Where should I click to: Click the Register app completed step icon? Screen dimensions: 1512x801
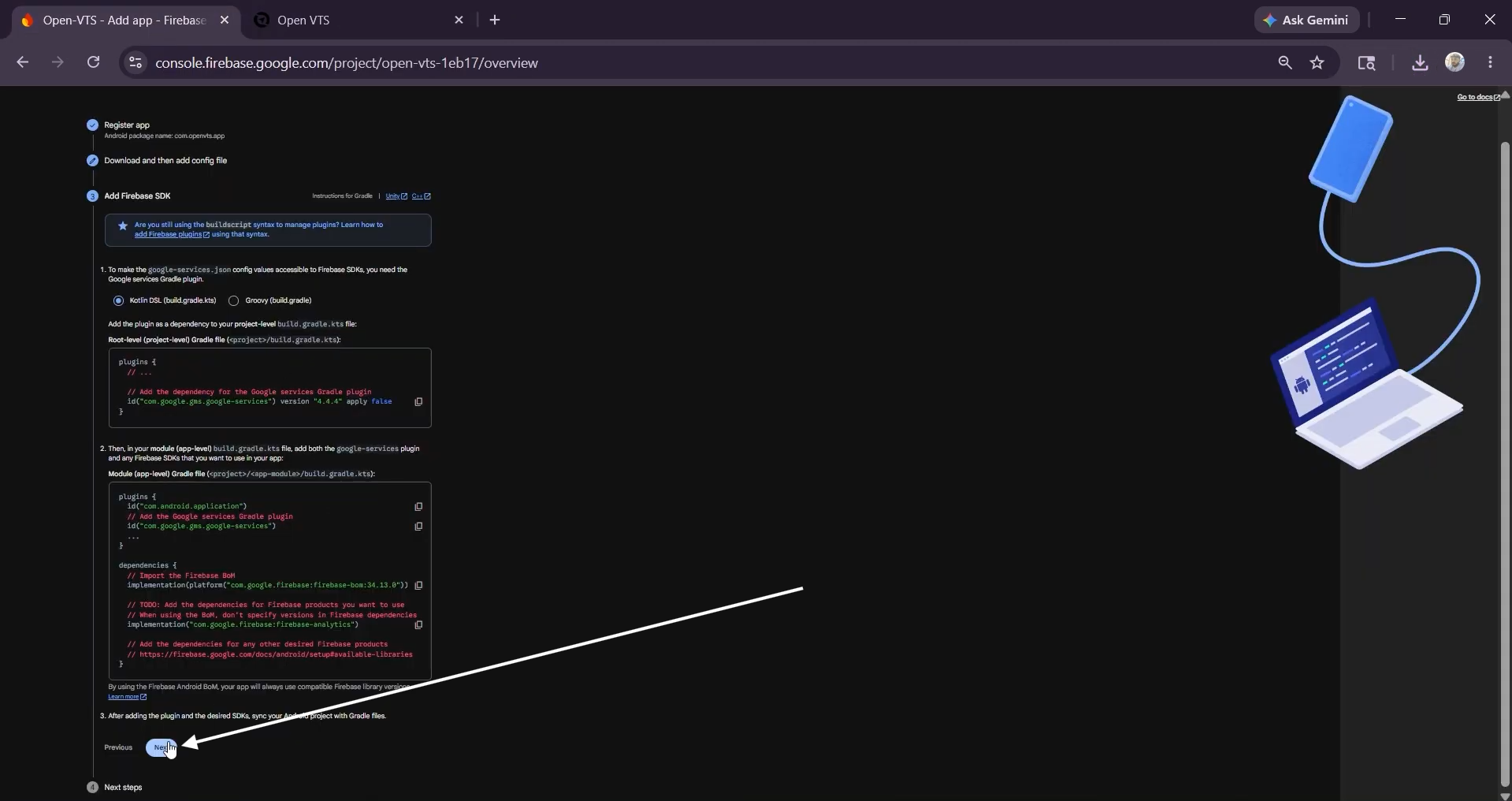[x=92, y=125]
